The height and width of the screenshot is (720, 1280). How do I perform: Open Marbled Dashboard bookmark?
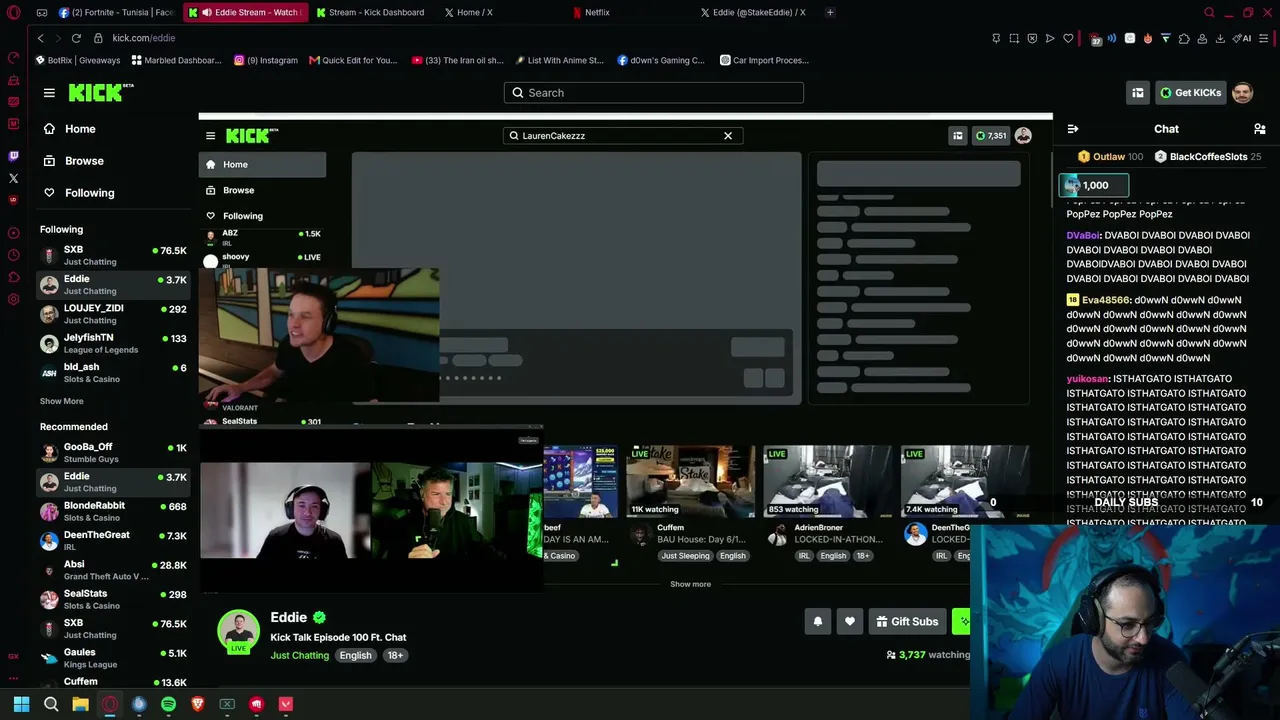click(x=176, y=60)
